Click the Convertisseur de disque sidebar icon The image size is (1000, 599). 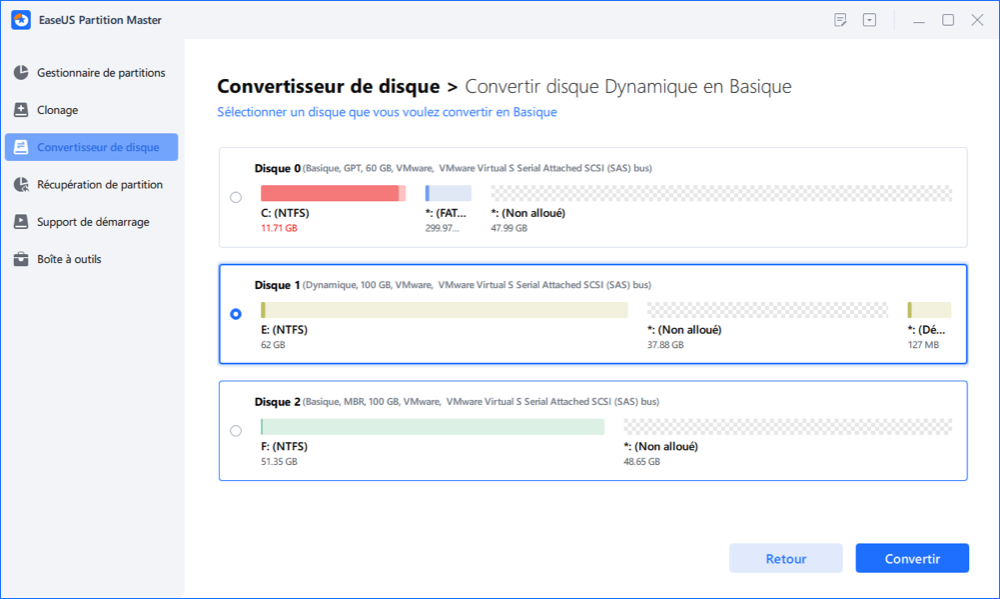point(21,147)
